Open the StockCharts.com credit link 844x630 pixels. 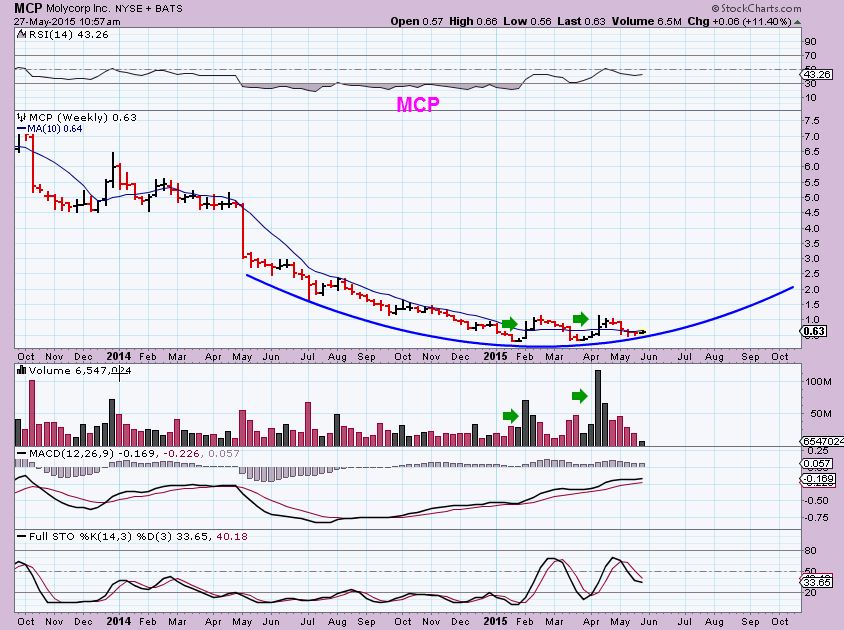pyautogui.click(x=756, y=8)
